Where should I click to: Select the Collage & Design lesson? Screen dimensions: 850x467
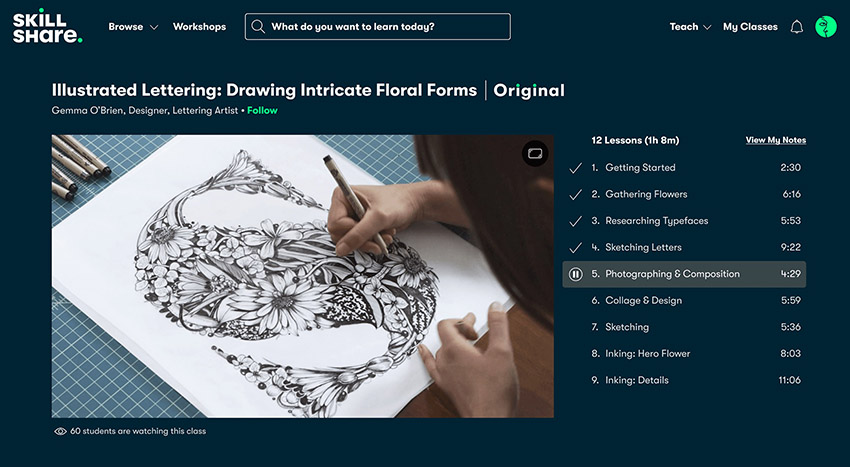coord(643,300)
